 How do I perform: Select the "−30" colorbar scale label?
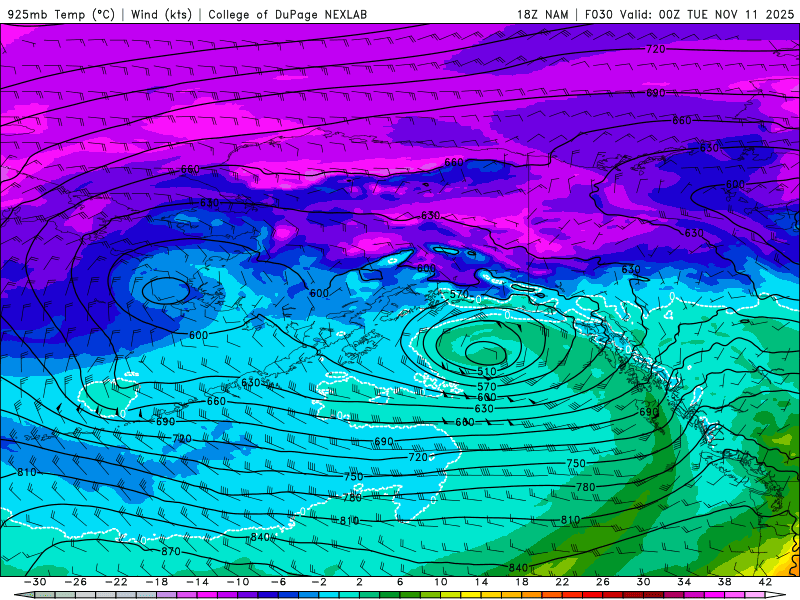click(35, 582)
